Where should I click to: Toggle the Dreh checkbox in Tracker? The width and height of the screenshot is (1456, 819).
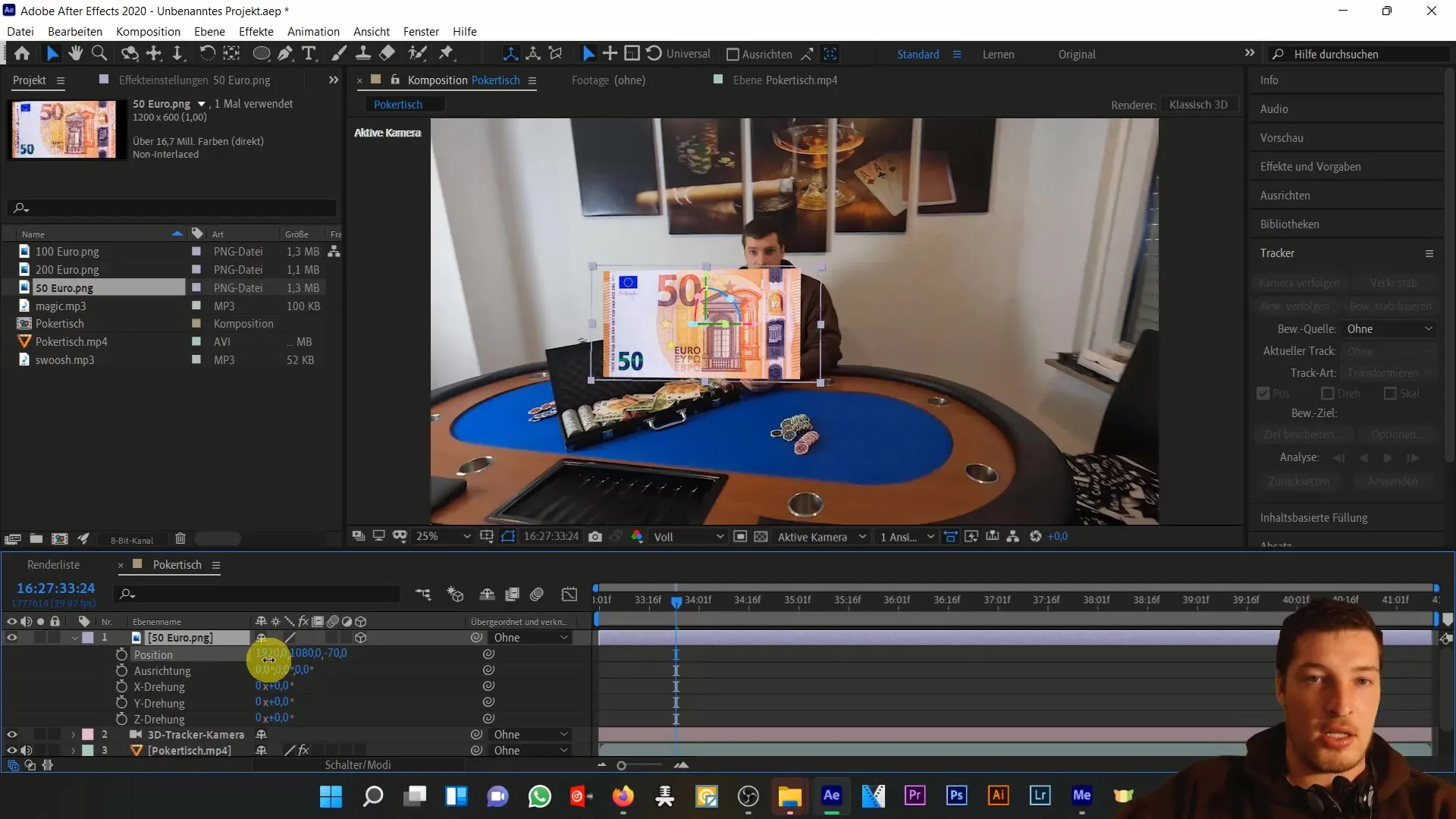pyautogui.click(x=1328, y=394)
